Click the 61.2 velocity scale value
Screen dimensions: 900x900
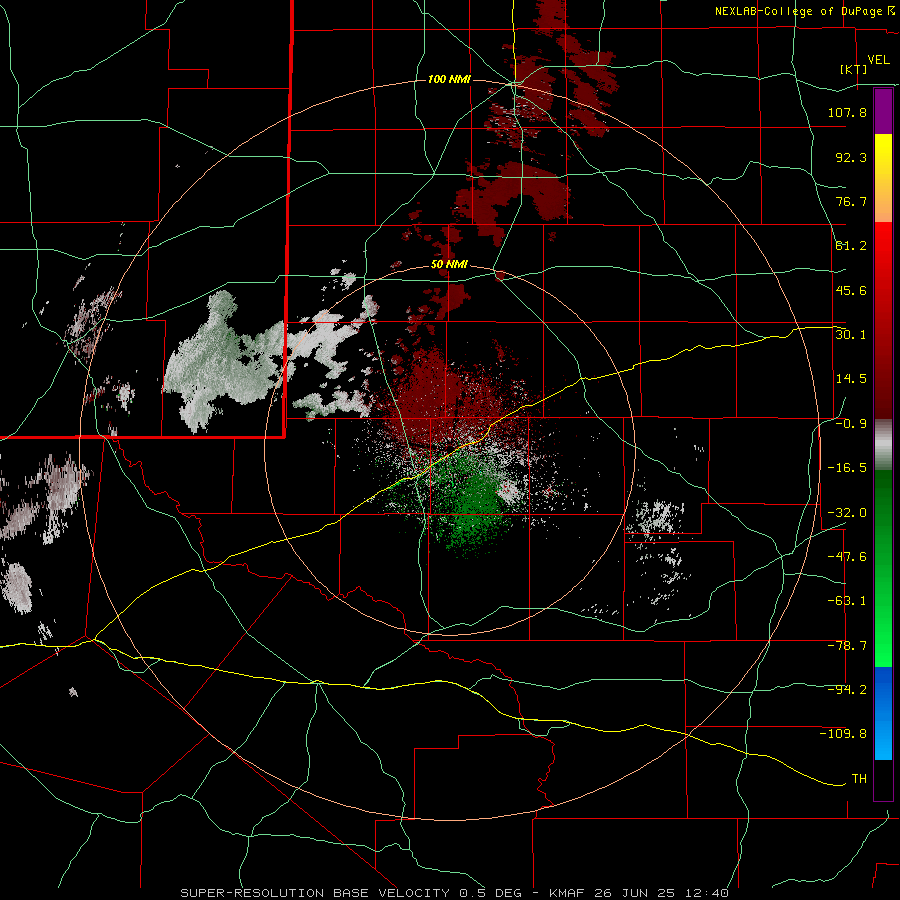tap(851, 246)
